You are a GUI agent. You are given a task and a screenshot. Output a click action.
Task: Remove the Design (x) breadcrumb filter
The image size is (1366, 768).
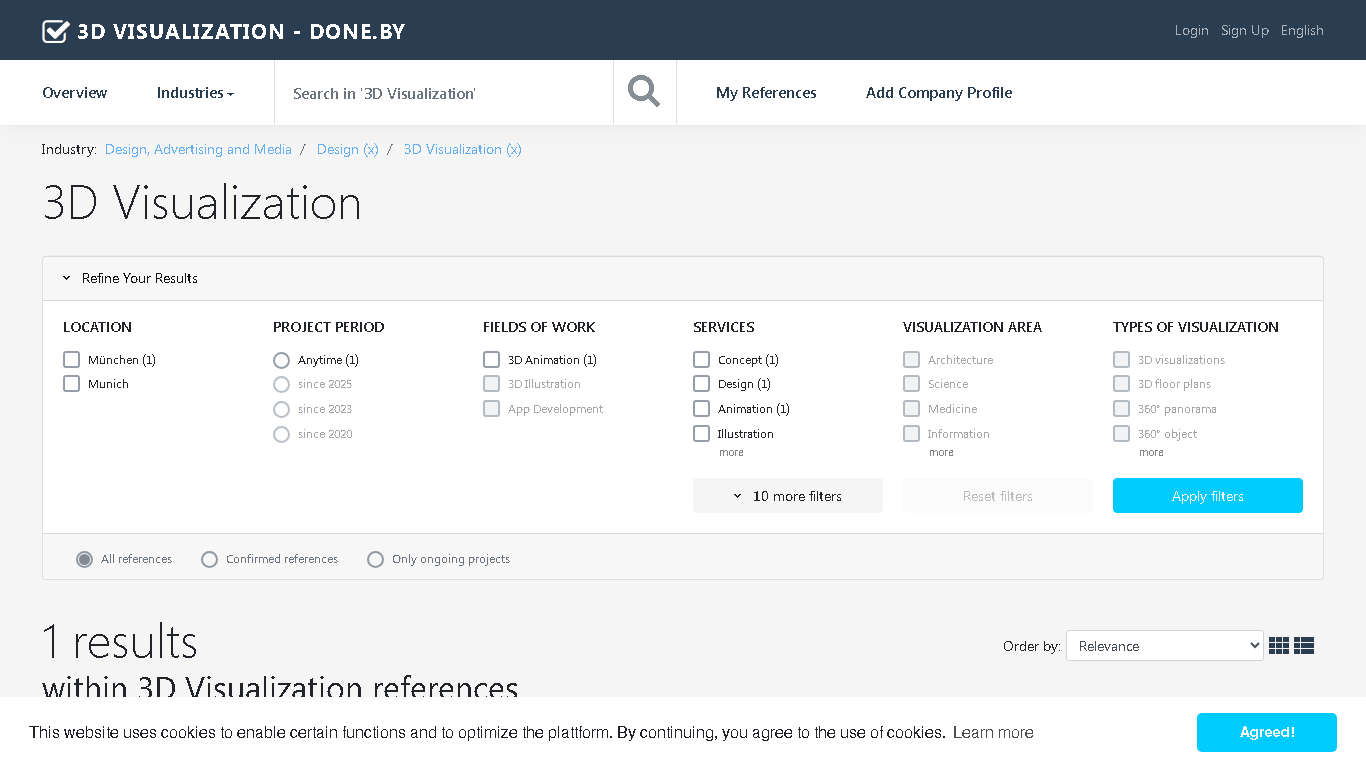[348, 149]
